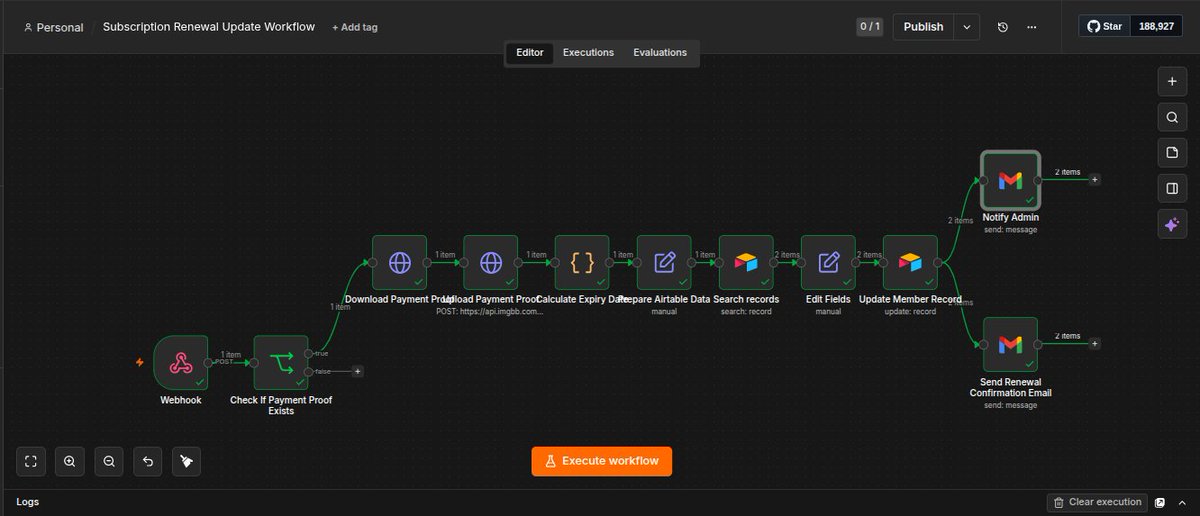1200x516 pixels.
Task: Switch to the Evaluations tab
Action: [660, 53]
